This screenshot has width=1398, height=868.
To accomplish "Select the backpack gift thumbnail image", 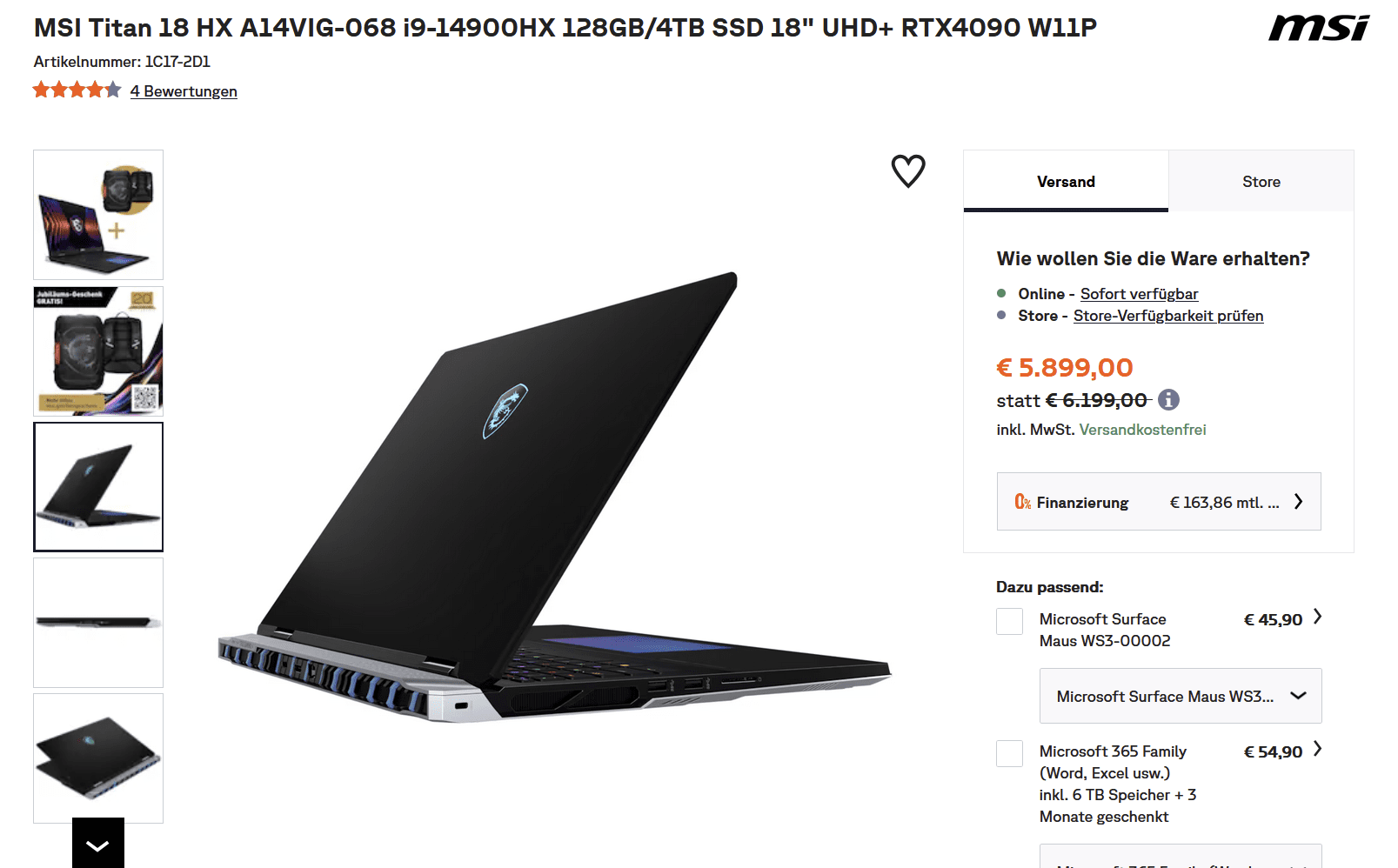I will [x=98, y=351].
